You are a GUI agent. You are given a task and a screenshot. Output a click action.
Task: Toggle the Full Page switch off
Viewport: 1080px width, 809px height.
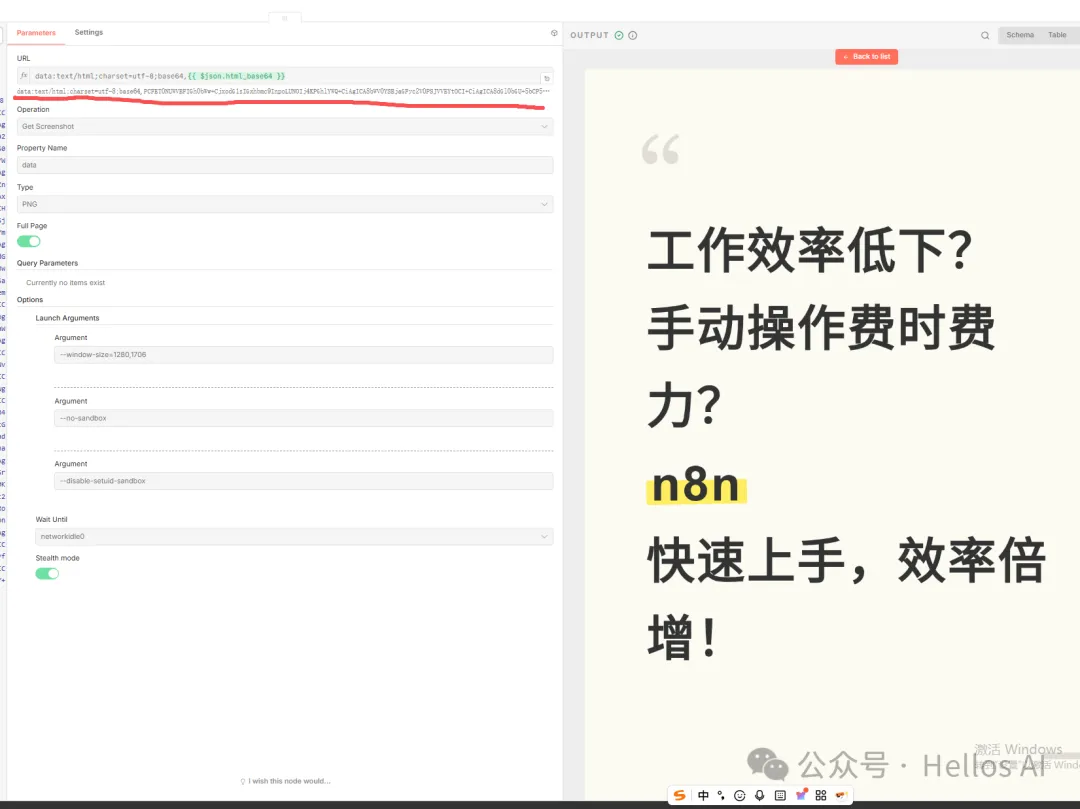(29, 241)
